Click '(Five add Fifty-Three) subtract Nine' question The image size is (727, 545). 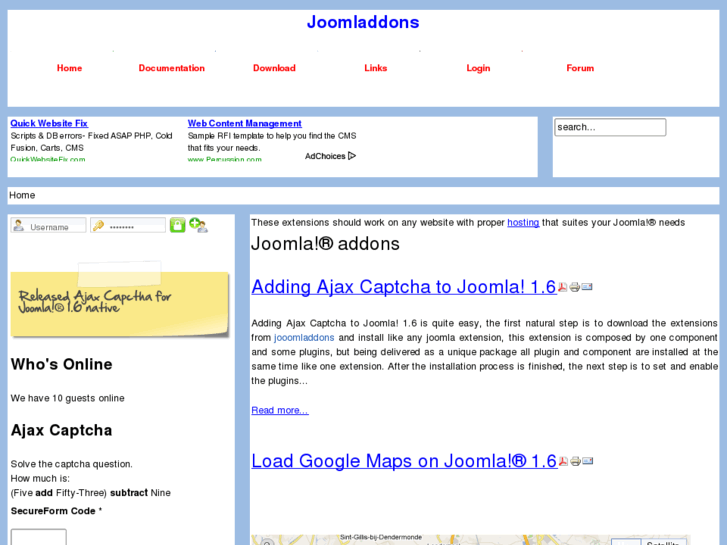pos(91,493)
